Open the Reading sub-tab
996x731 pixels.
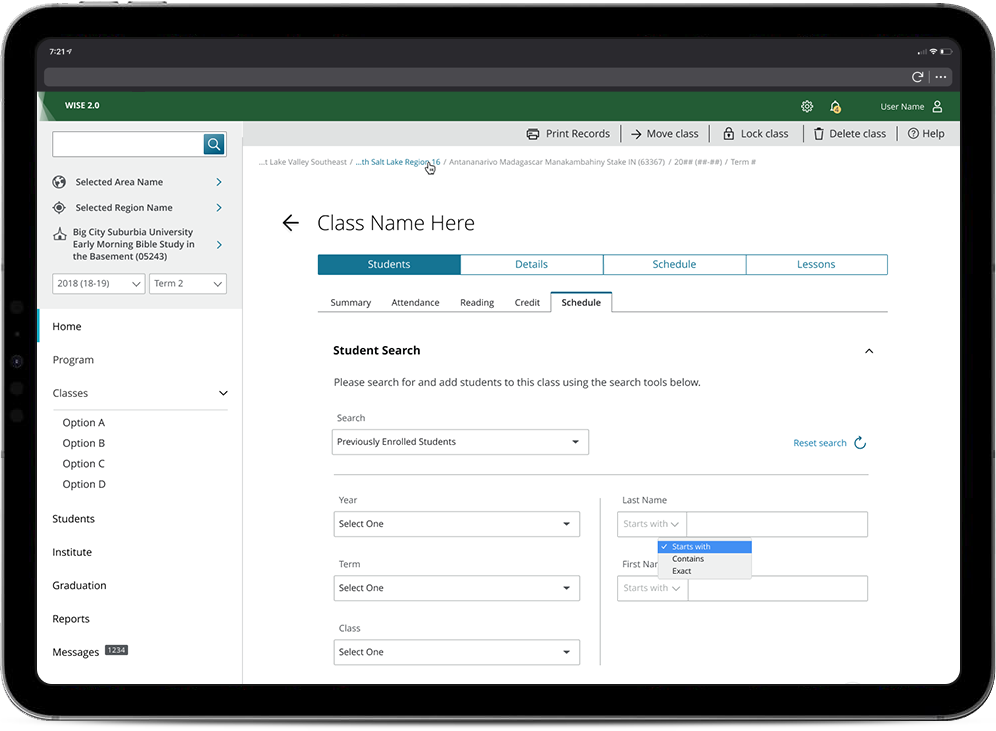[477, 302]
